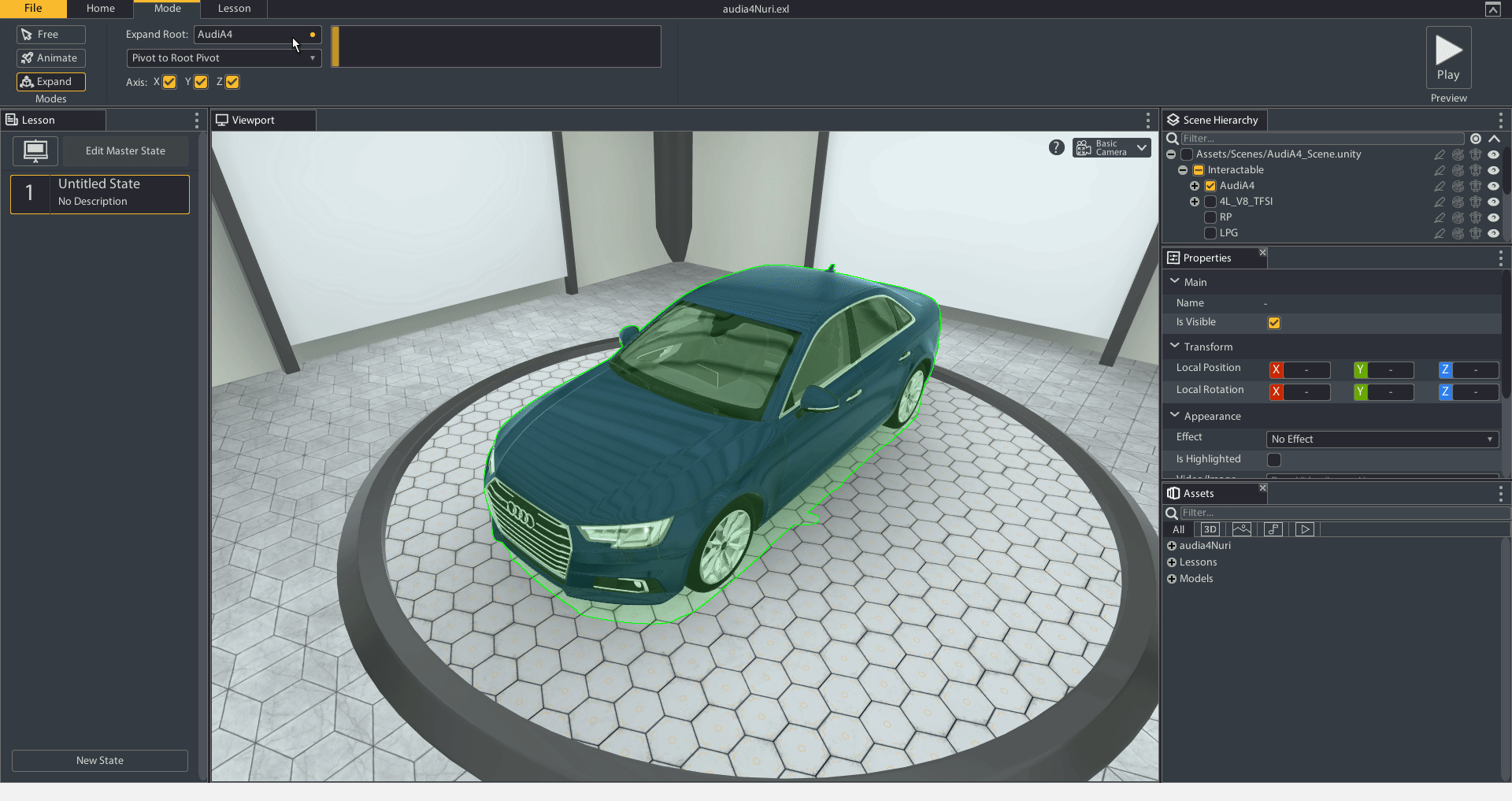Collapse all using the hierarchy up-chevron
Image resolution: width=1512 pixels, height=801 pixels.
1494,139
